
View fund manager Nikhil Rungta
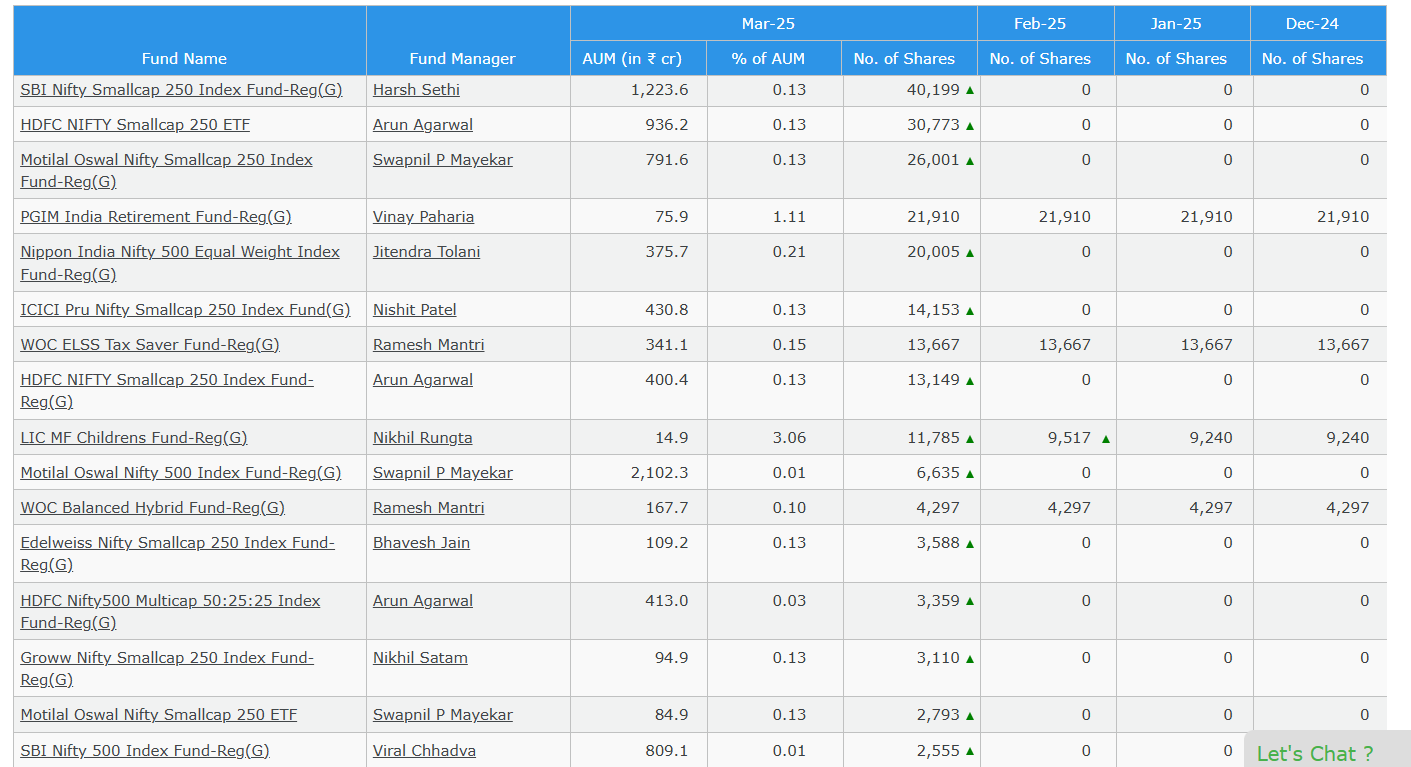(423, 438)
